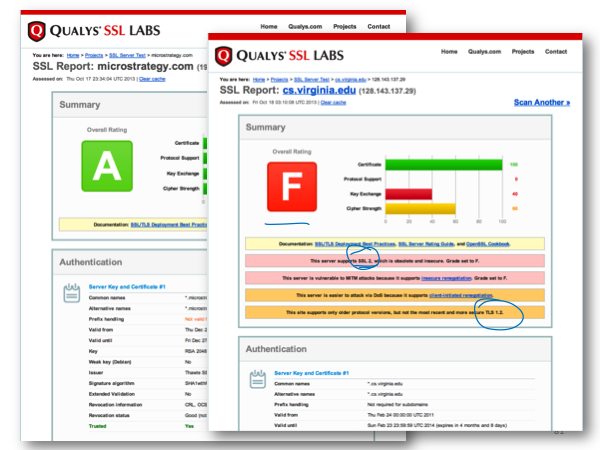Click Projects breadcrumb in microstrategy.com report
600x450 pixels.
point(94,55)
